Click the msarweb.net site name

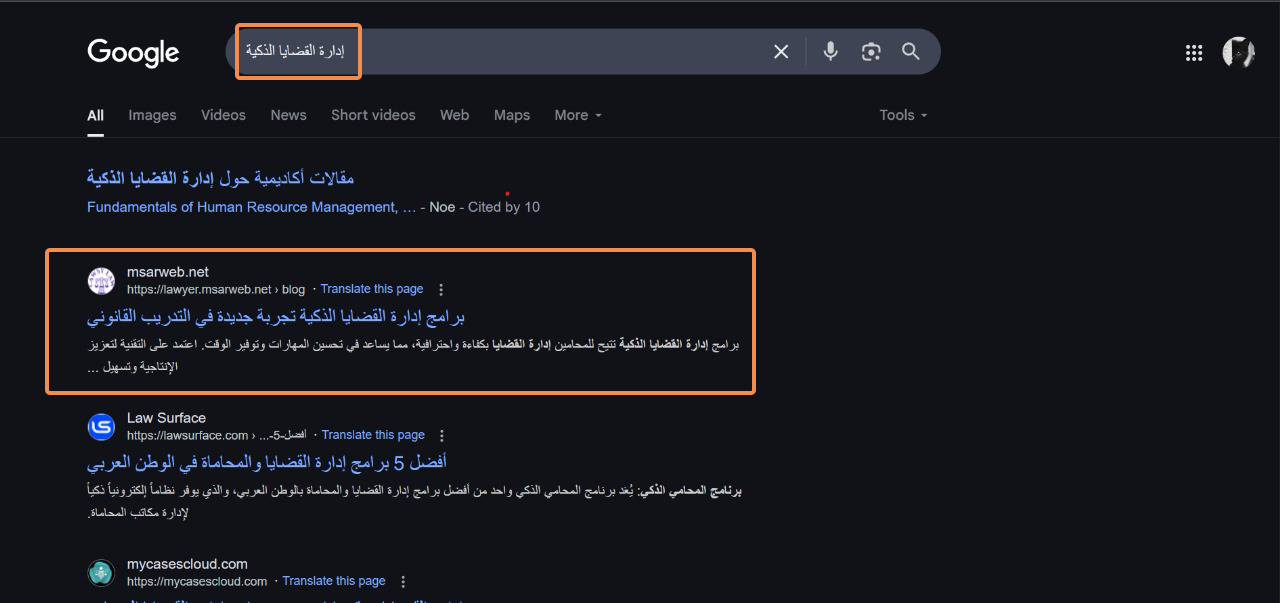(x=168, y=272)
